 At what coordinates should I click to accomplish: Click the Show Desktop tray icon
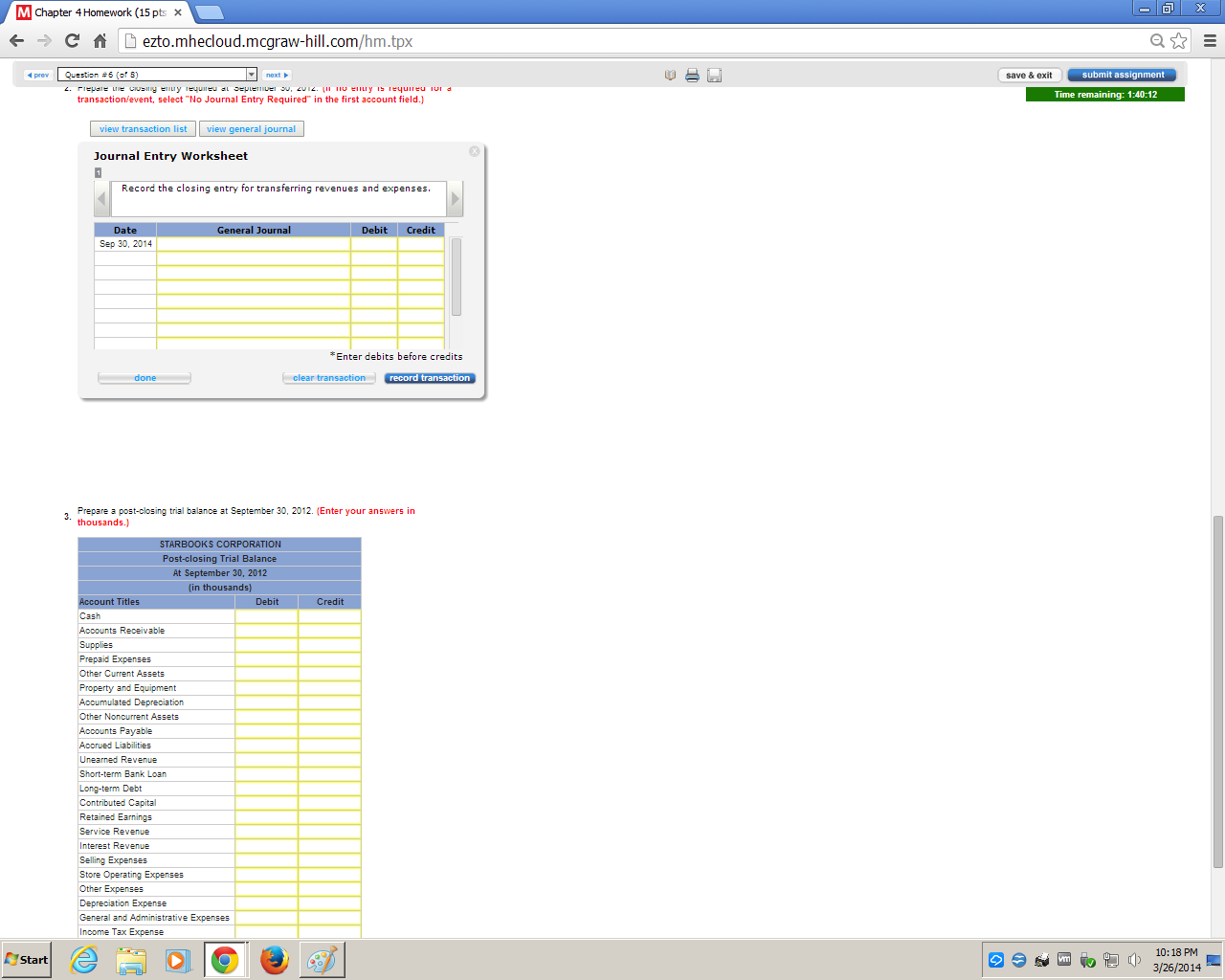pos(1214,960)
